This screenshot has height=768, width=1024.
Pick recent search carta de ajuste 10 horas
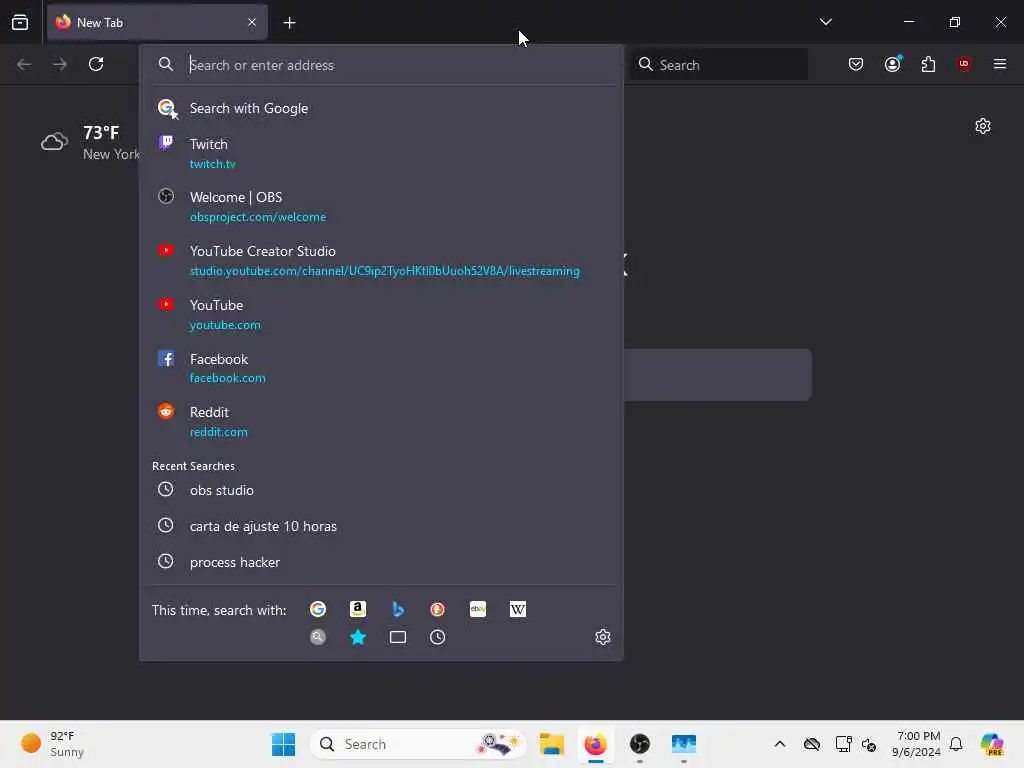pyautogui.click(x=381, y=526)
